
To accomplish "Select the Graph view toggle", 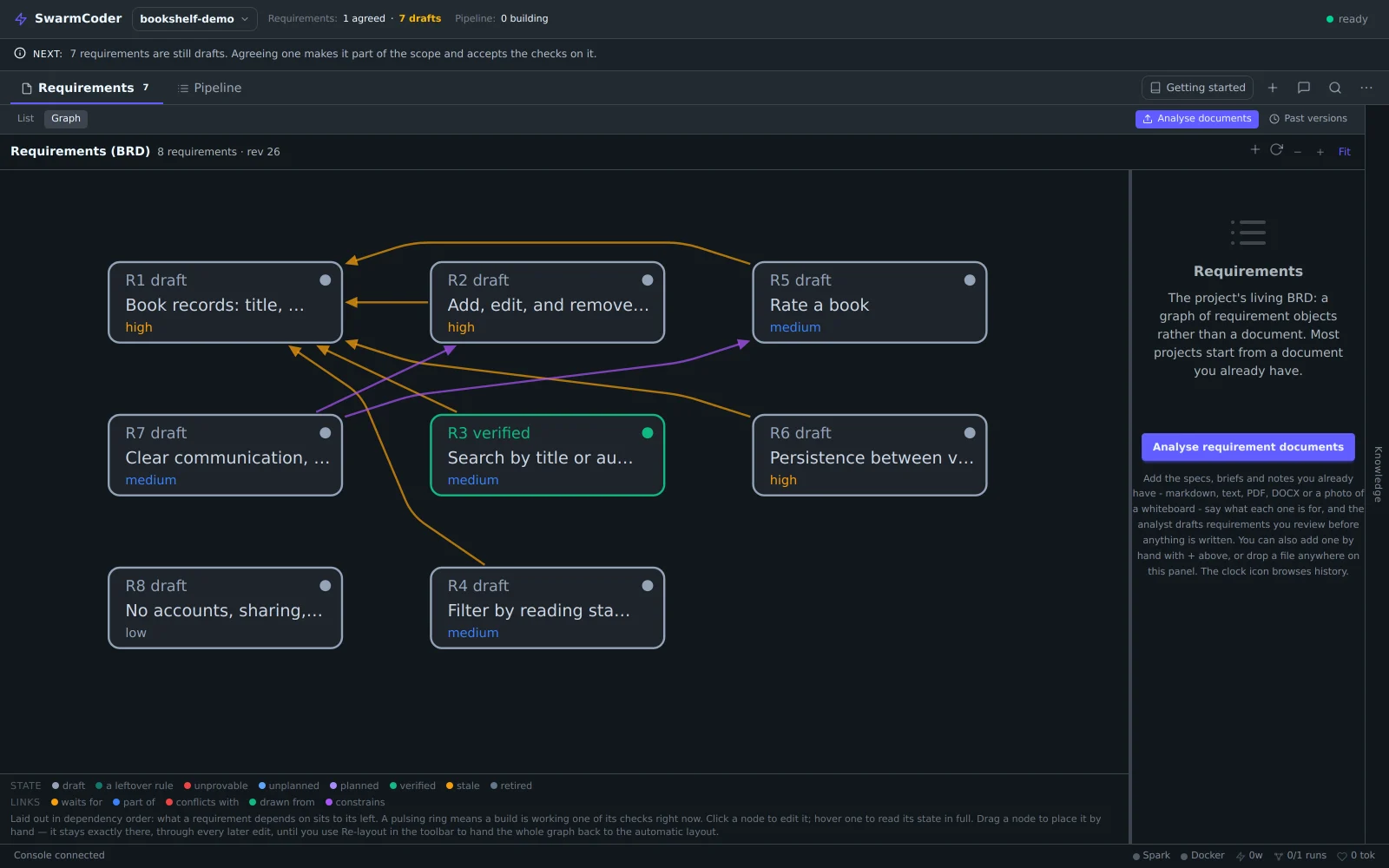I will pyautogui.click(x=66, y=119).
